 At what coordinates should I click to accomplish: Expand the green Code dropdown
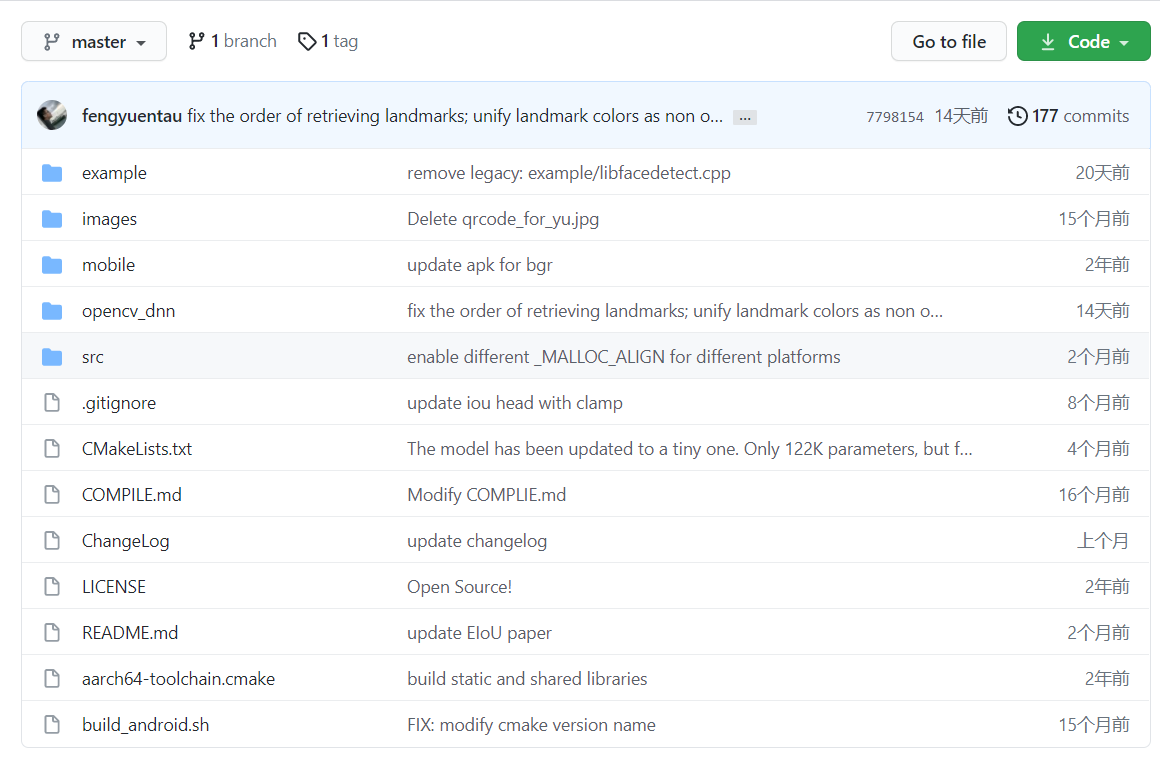click(1083, 42)
